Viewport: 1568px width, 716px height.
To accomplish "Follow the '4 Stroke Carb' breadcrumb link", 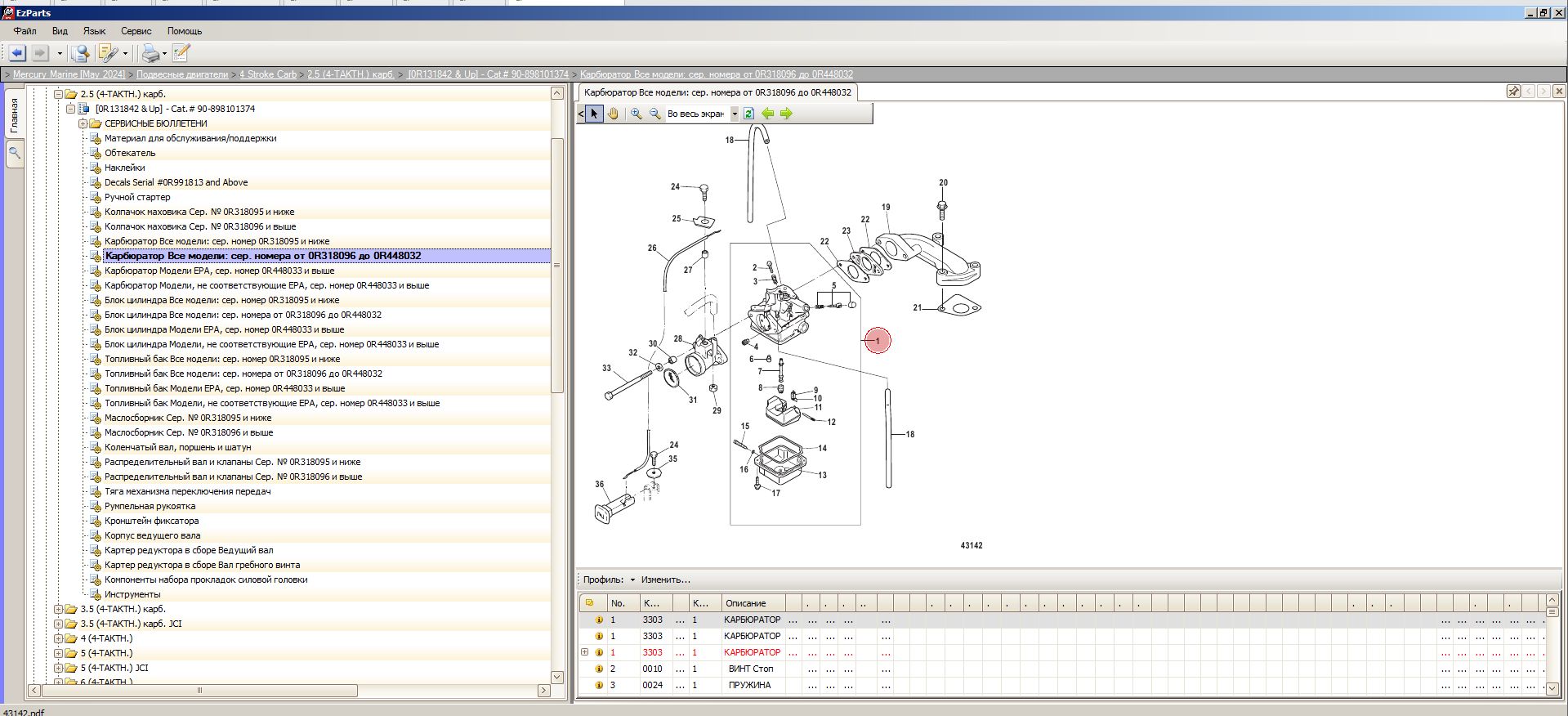I will tap(268, 74).
